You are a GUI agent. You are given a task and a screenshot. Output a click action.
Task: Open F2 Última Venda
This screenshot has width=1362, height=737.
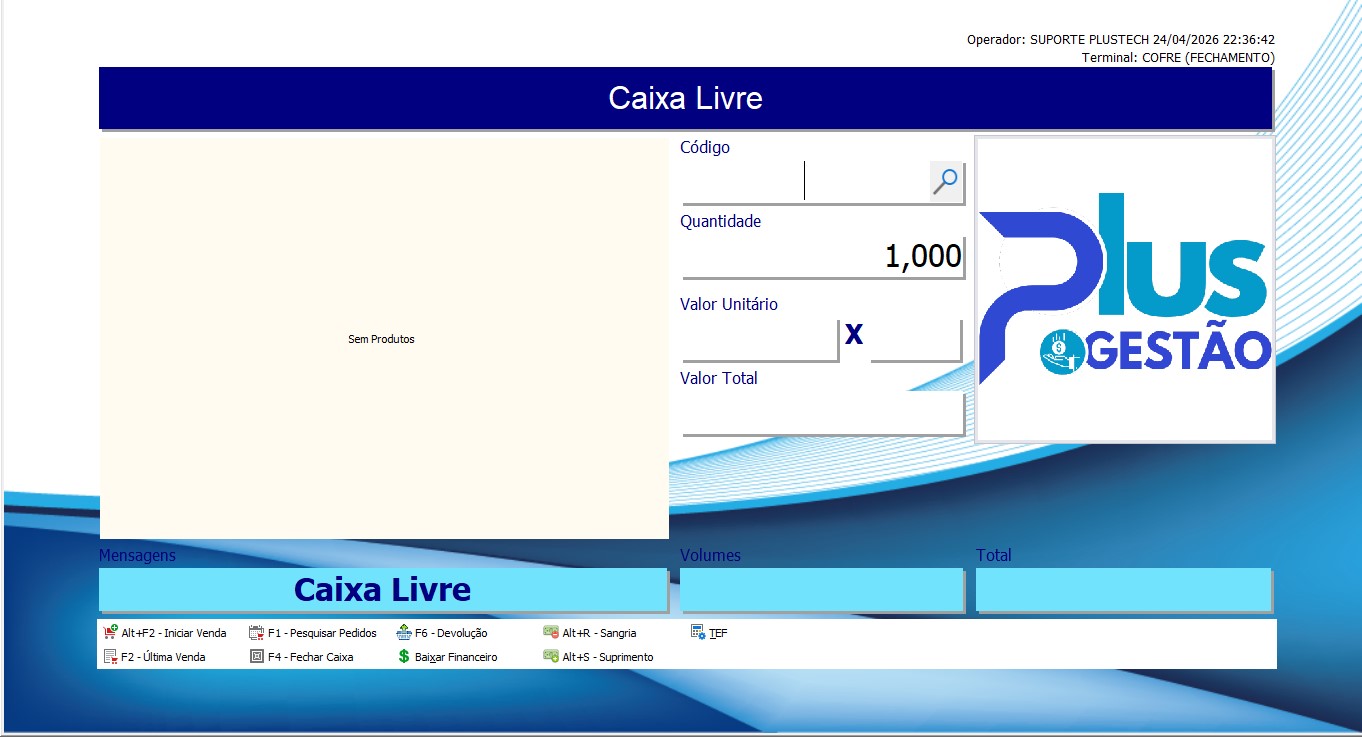click(155, 657)
